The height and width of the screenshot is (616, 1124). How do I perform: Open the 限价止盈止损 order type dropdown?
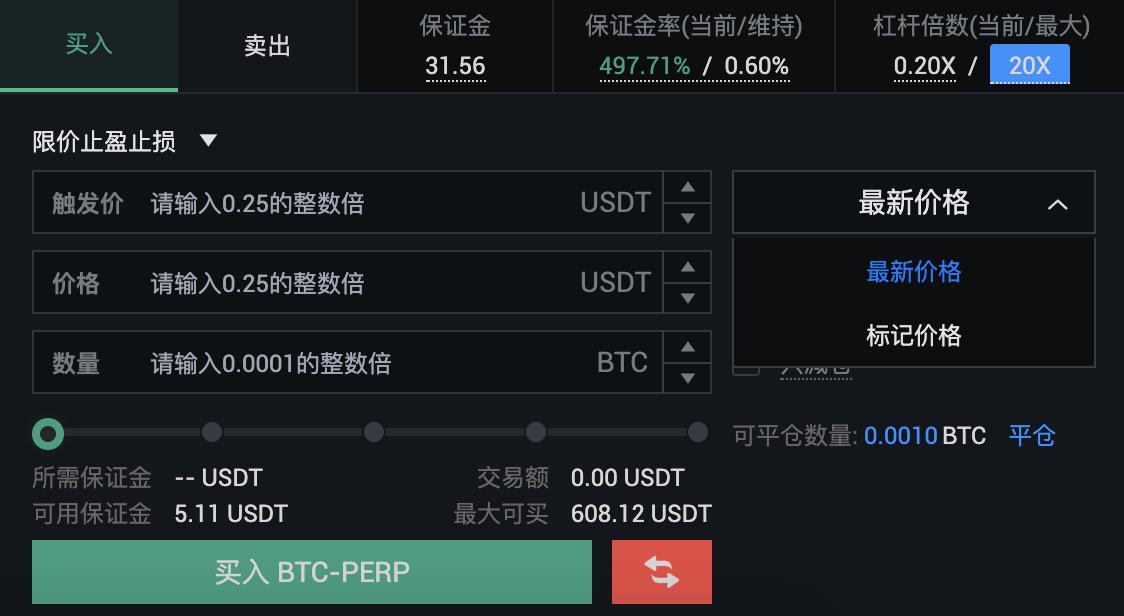pos(124,141)
